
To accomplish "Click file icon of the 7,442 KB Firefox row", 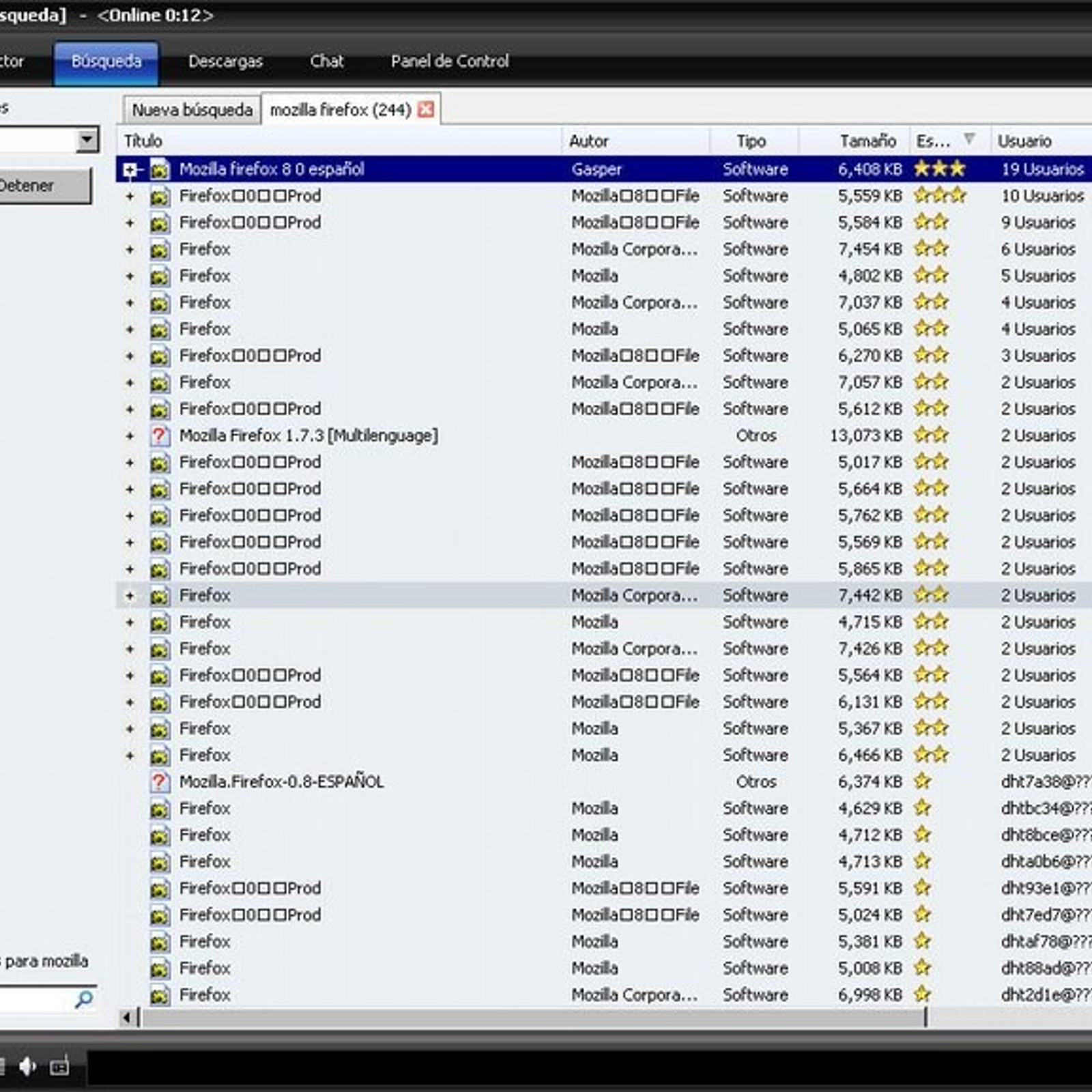I will (160, 596).
